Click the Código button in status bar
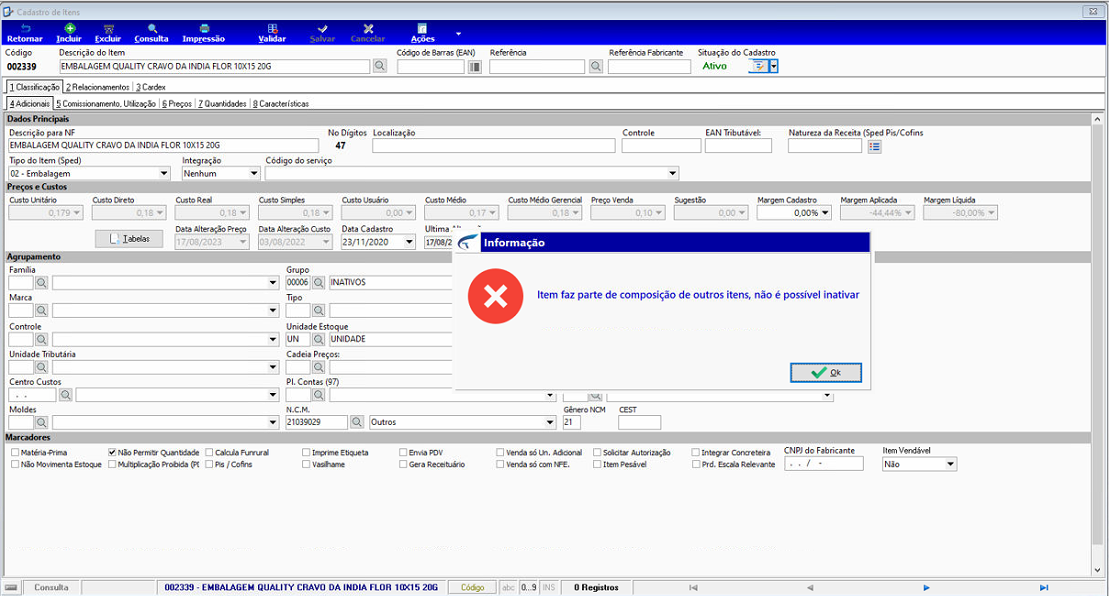1109x596 pixels. [472, 588]
